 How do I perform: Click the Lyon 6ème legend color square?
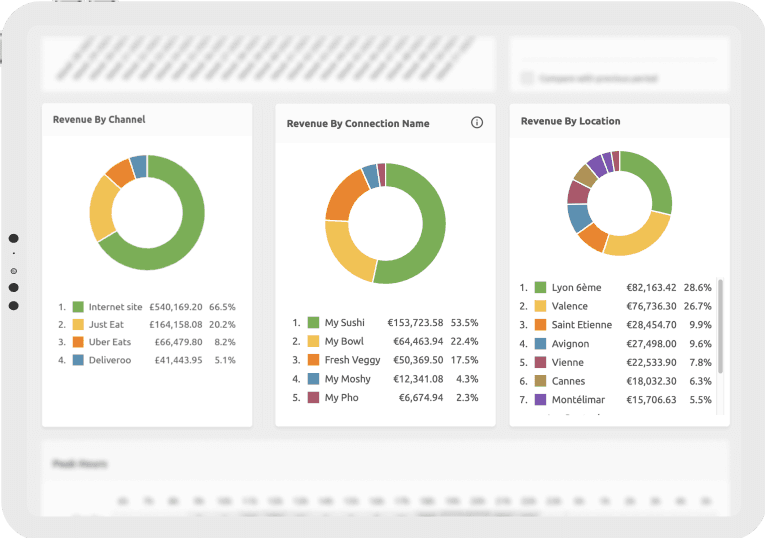[x=540, y=288]
